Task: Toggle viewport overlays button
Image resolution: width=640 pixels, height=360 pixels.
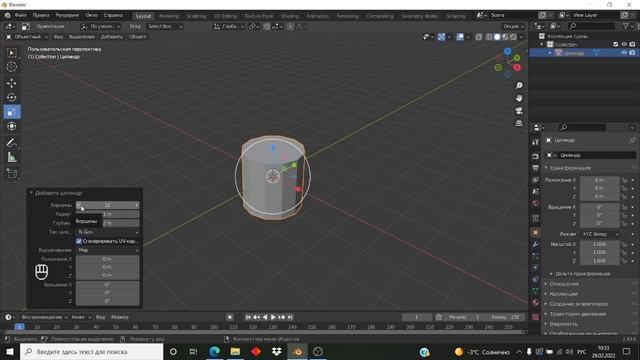Action: click(x=460, y=37)
